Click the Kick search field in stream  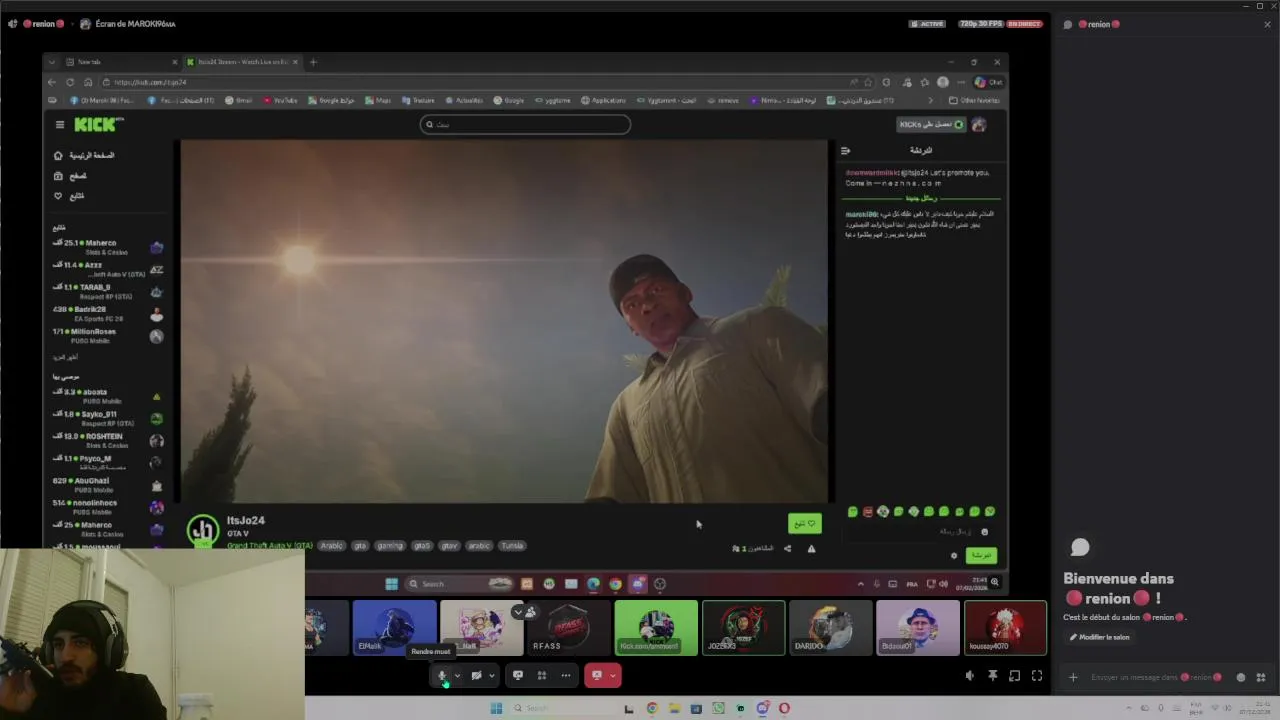coord(525,124)
